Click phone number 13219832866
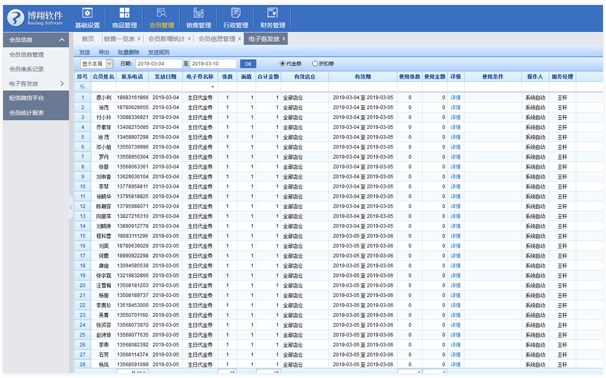Viewport: 606px width, 378px height. click(x=133, y=276)
